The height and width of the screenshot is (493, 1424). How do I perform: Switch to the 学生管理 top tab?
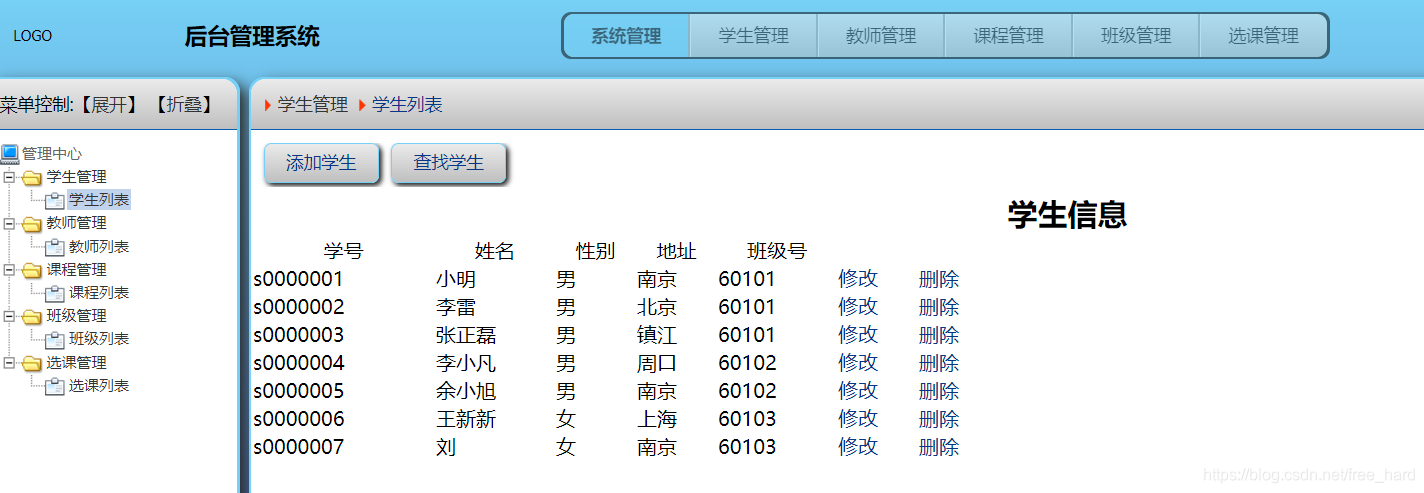point(753,36)
